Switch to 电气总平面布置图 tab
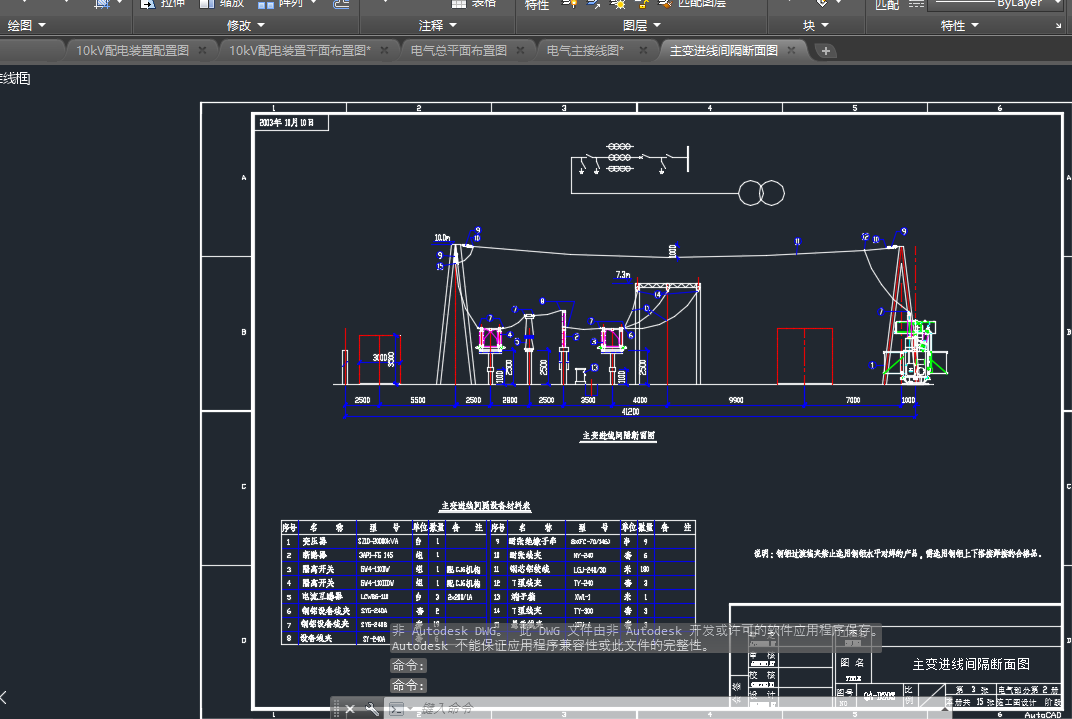The height and width of the screenshot is (719, 1072). pos(459,51)
